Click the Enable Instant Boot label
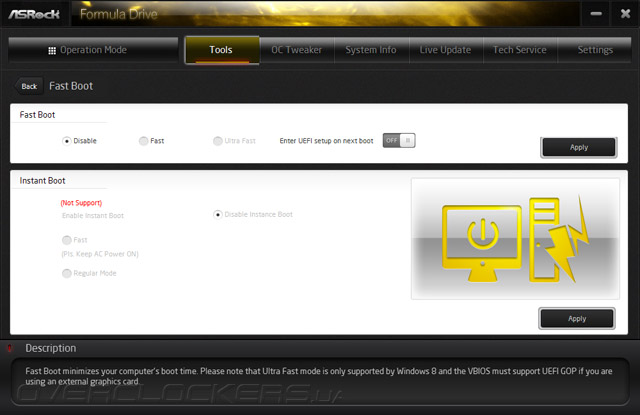Viewport: 640px width, 415px height. click(x=93, y=215)
